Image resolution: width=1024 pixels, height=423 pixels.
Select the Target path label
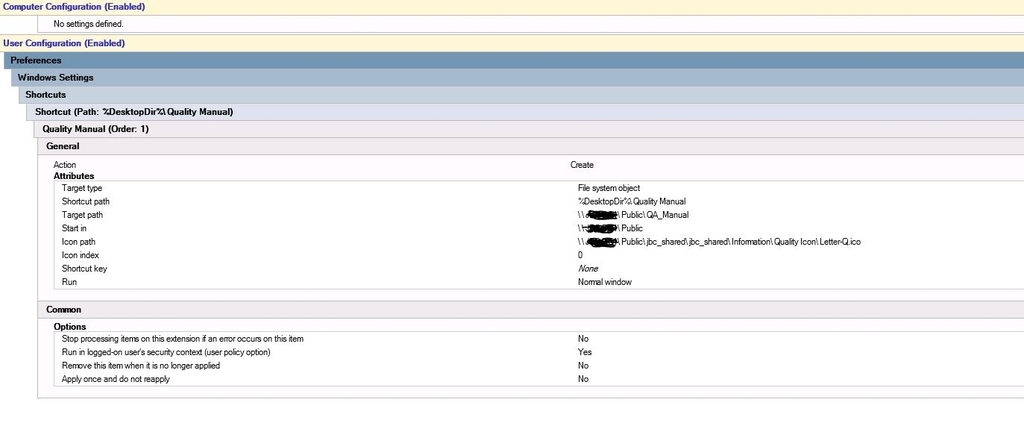pos(82,215)
